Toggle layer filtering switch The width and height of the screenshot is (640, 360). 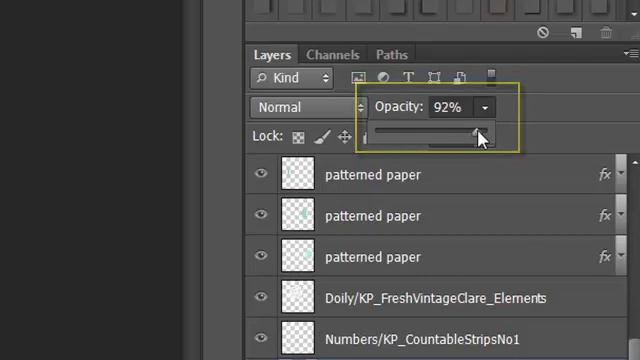[491, 77]
